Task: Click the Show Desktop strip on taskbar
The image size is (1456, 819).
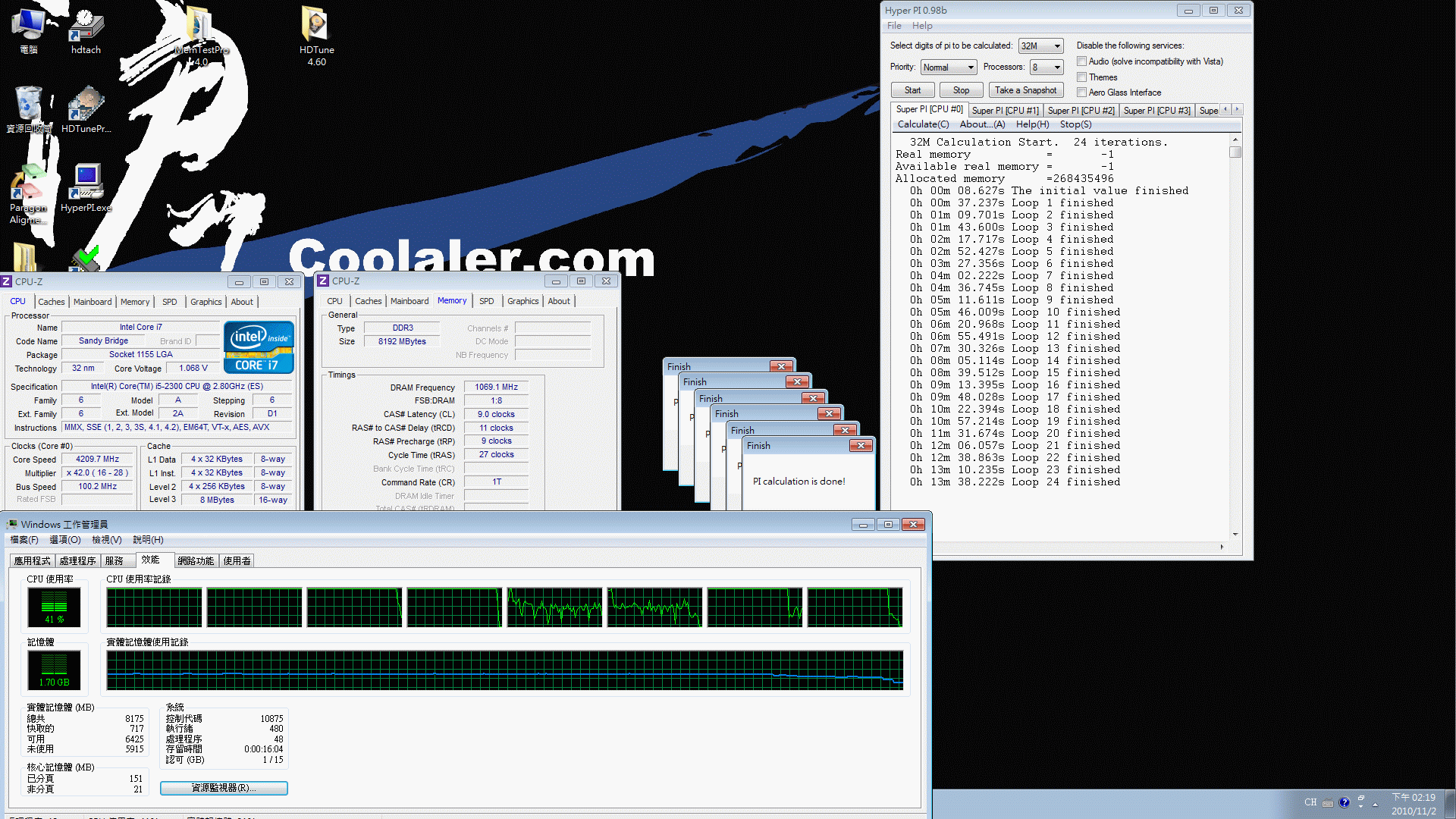Action: pyautogui.click(x=1450, y=804)
